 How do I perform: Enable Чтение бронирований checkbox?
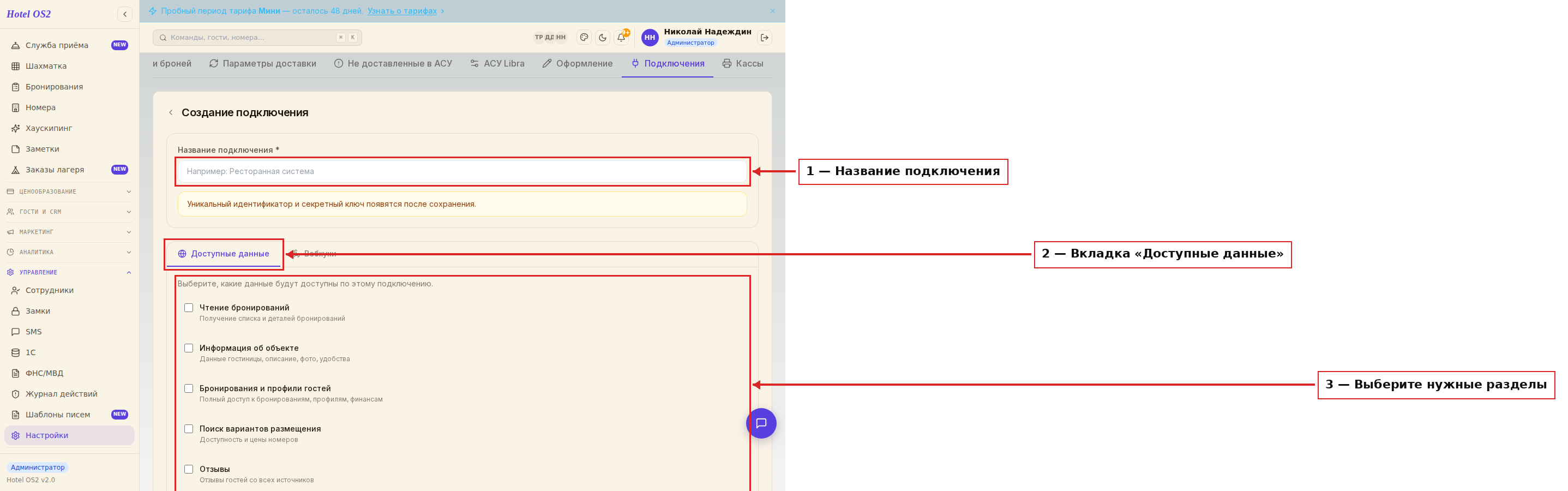click(x=189, y=308)
